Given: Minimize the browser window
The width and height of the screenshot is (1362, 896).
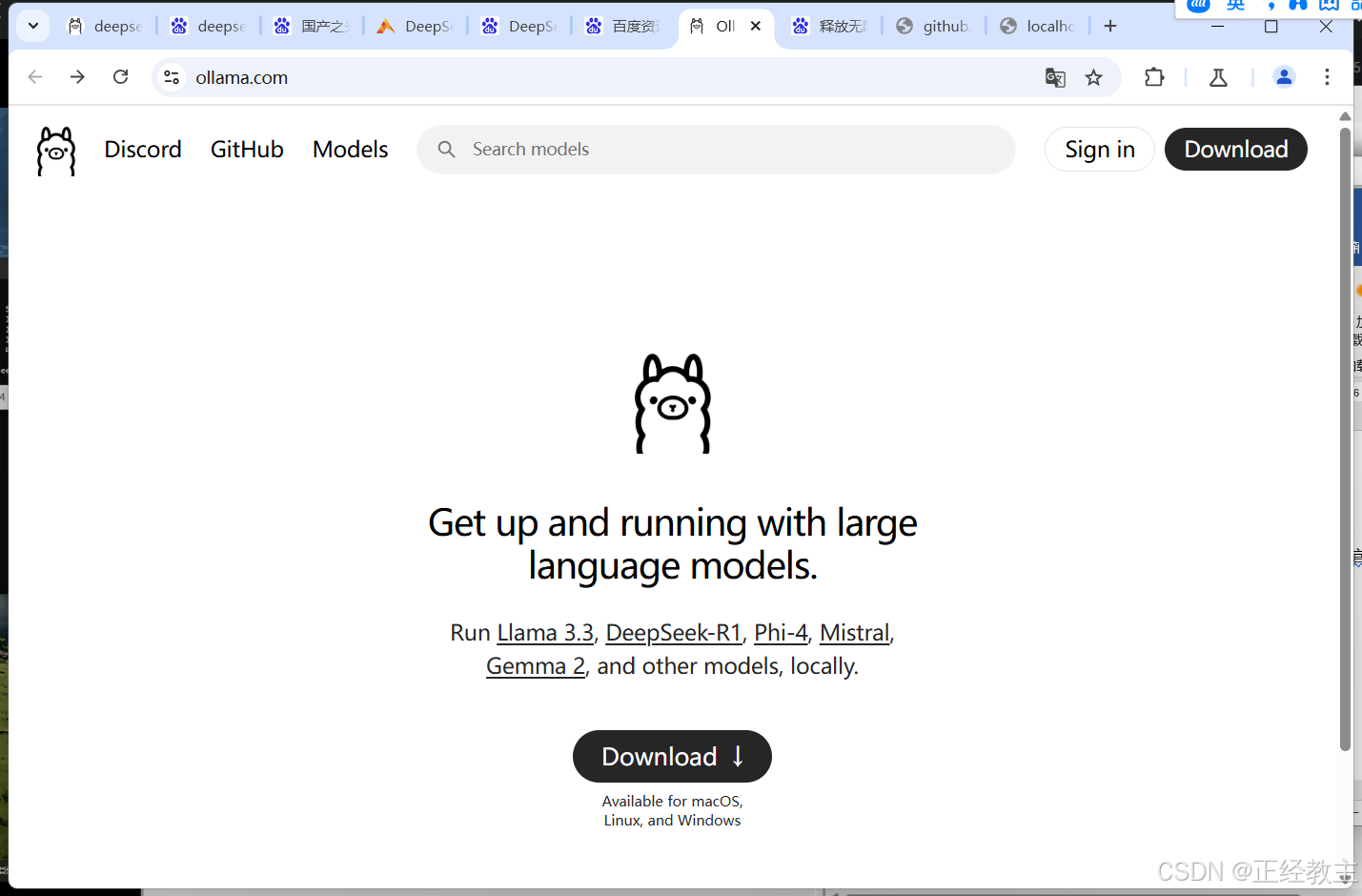Looking at the screenshot, I should [x=1217, y=26].
